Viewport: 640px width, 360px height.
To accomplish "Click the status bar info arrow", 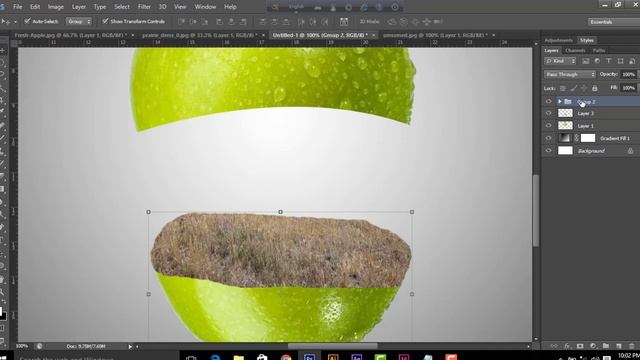I will (130, 347).
